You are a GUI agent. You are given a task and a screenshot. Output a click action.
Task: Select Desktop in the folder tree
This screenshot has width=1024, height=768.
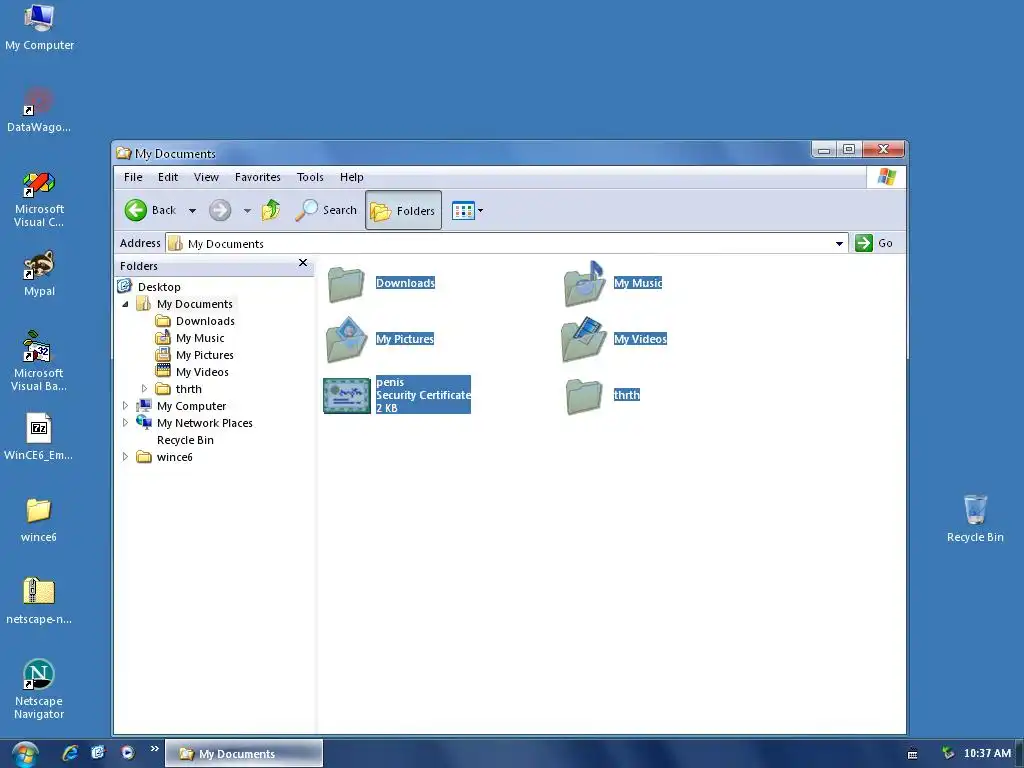(x=159, y=287)
